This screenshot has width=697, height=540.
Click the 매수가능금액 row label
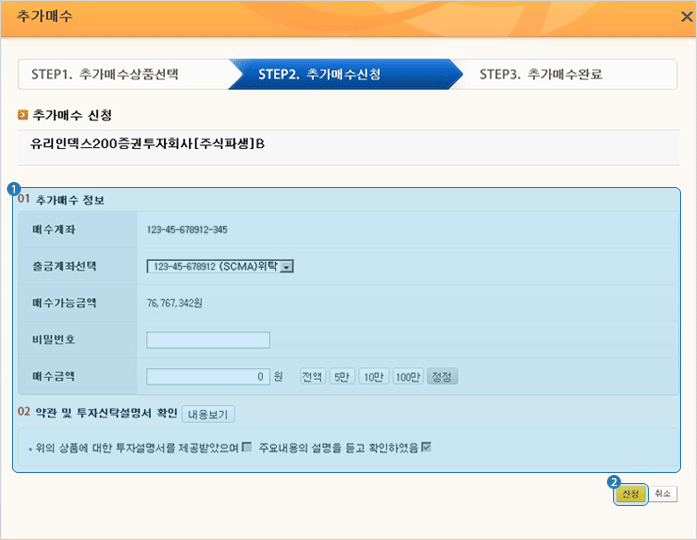[64, 303]
